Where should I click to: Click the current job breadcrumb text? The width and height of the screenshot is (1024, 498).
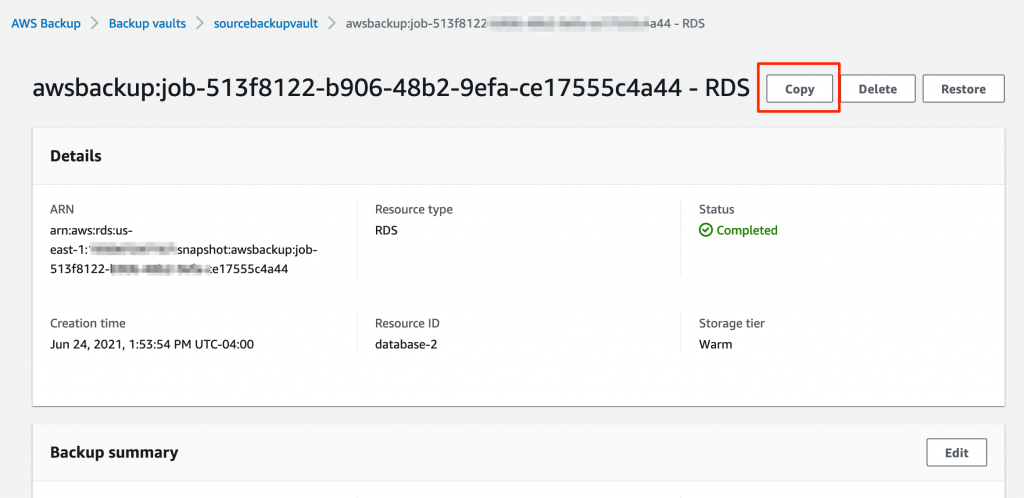click(524, 23)
